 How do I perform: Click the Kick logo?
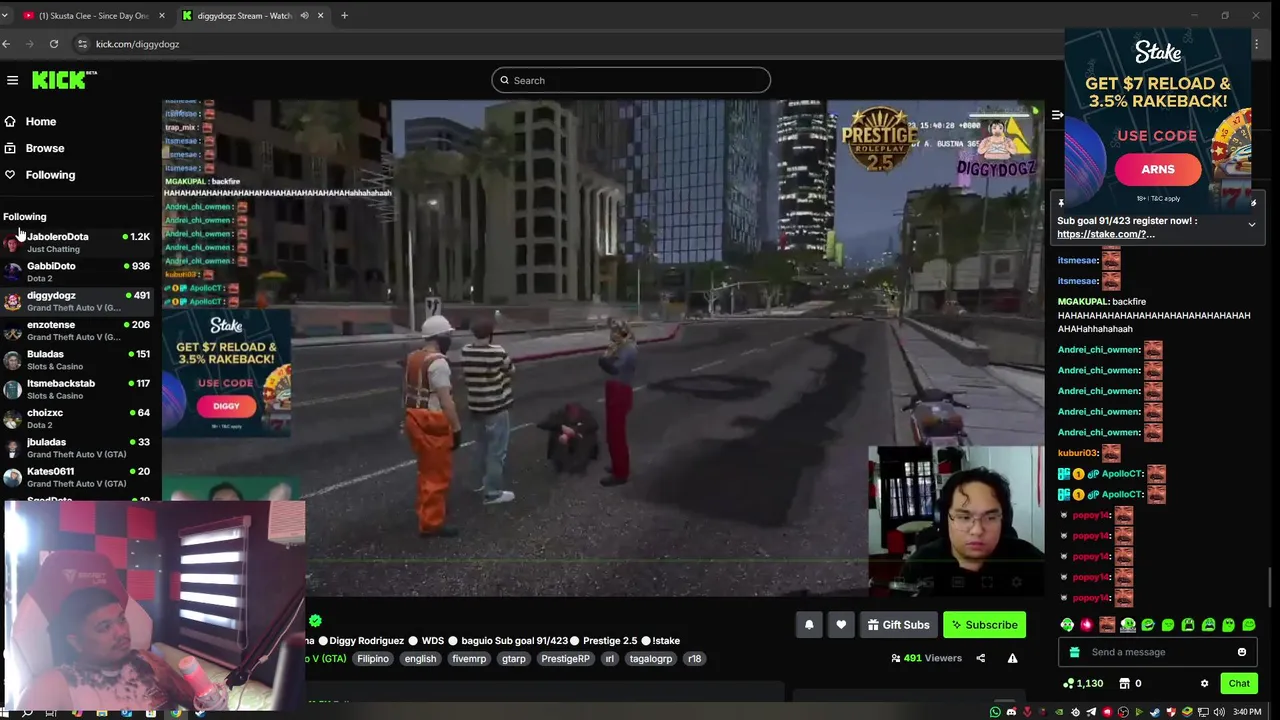pos(64,80)
